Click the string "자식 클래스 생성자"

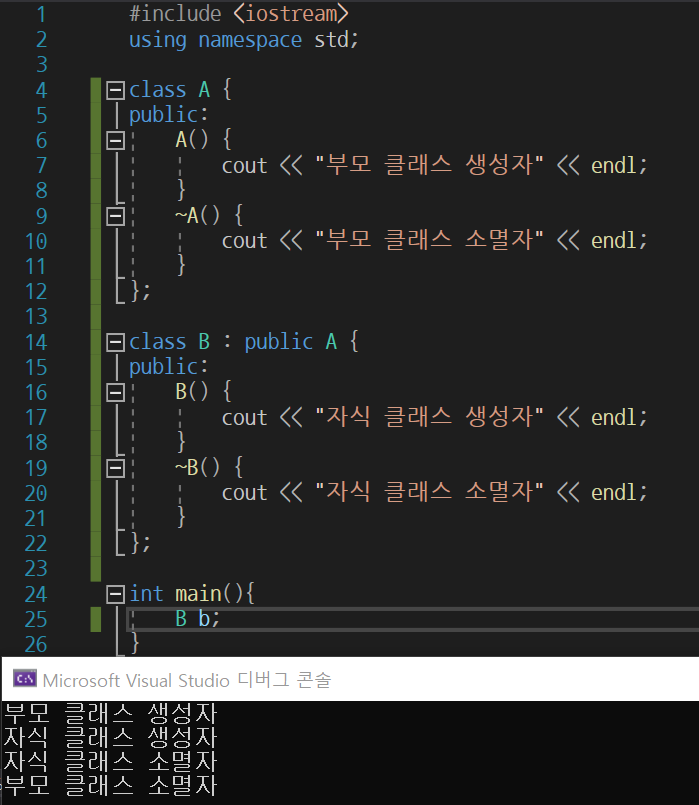429,417
